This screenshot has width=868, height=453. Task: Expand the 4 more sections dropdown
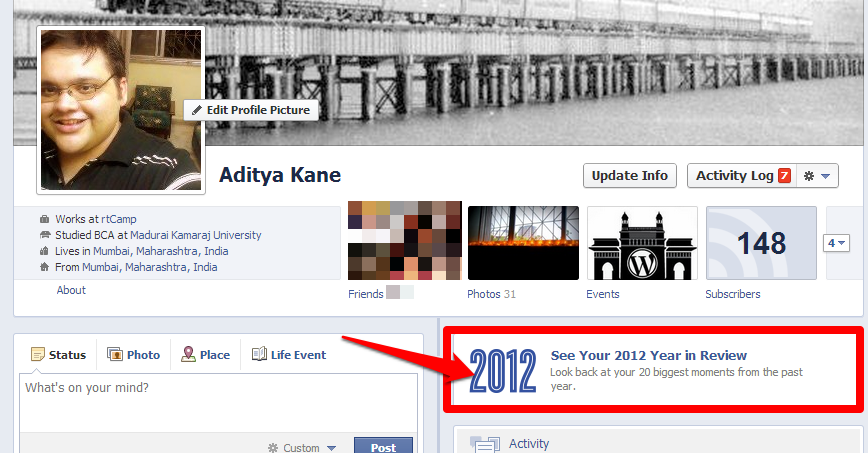[836, 243]
